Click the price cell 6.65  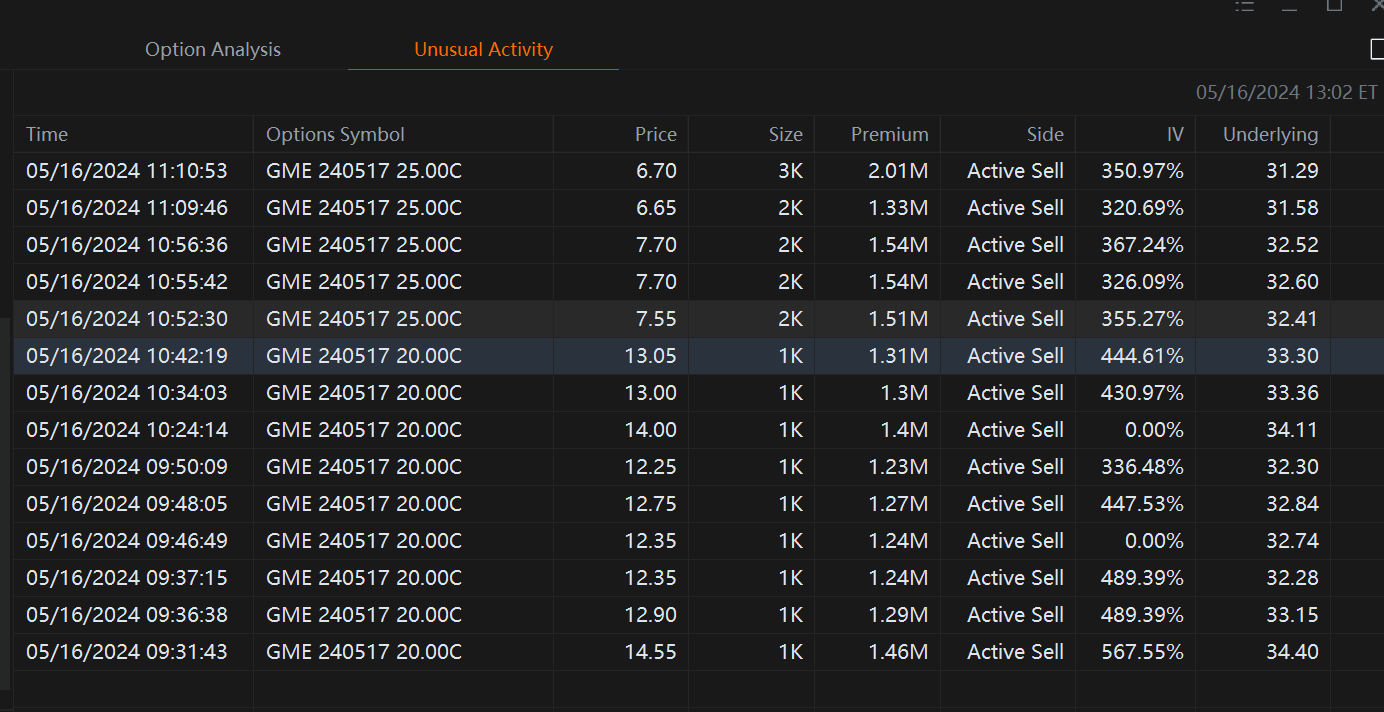(x=656, y=208)
